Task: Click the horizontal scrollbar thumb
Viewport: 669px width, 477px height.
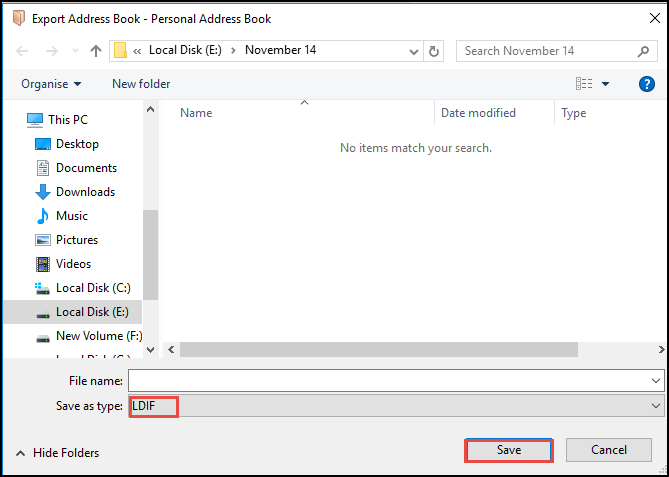Action: [379, 349]
